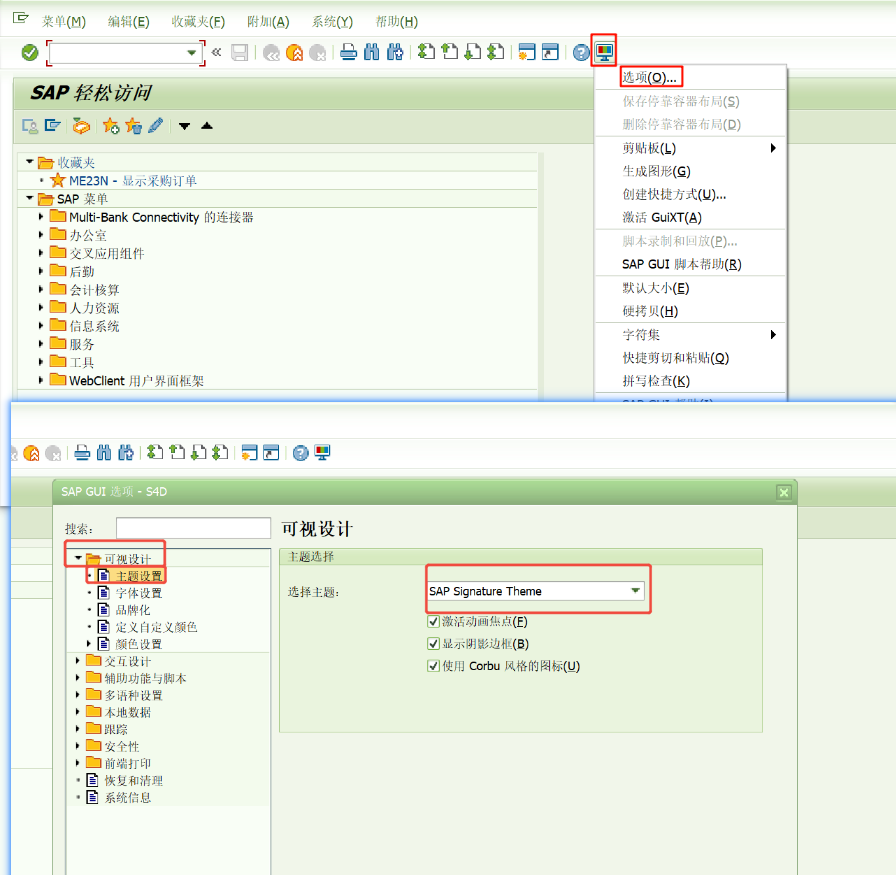The image size is (896, 875).
Task: Click the Last Page icon in top toolbar
Action: pyautogui.click(x=495, y=52)
